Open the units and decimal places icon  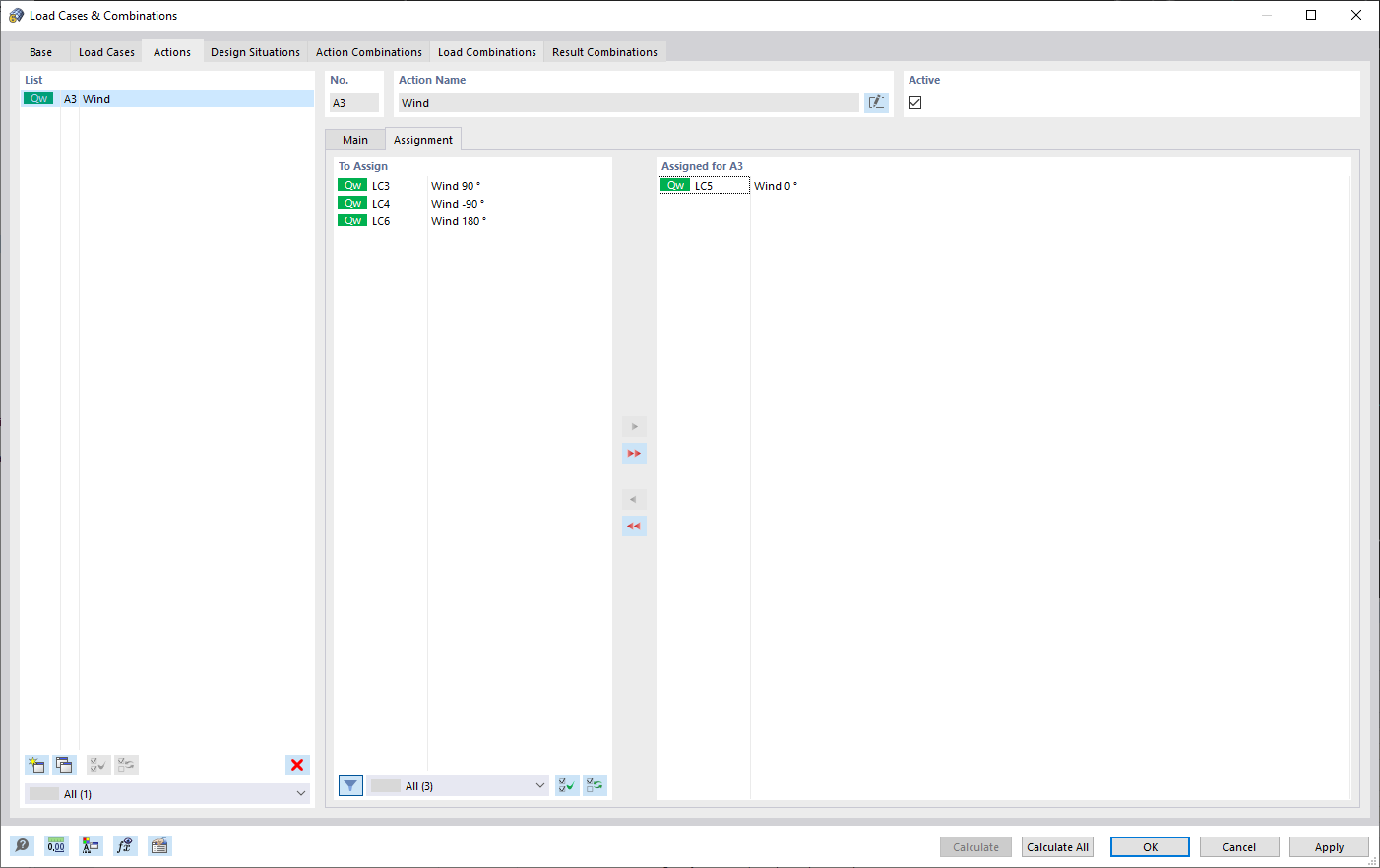point(56,846)
